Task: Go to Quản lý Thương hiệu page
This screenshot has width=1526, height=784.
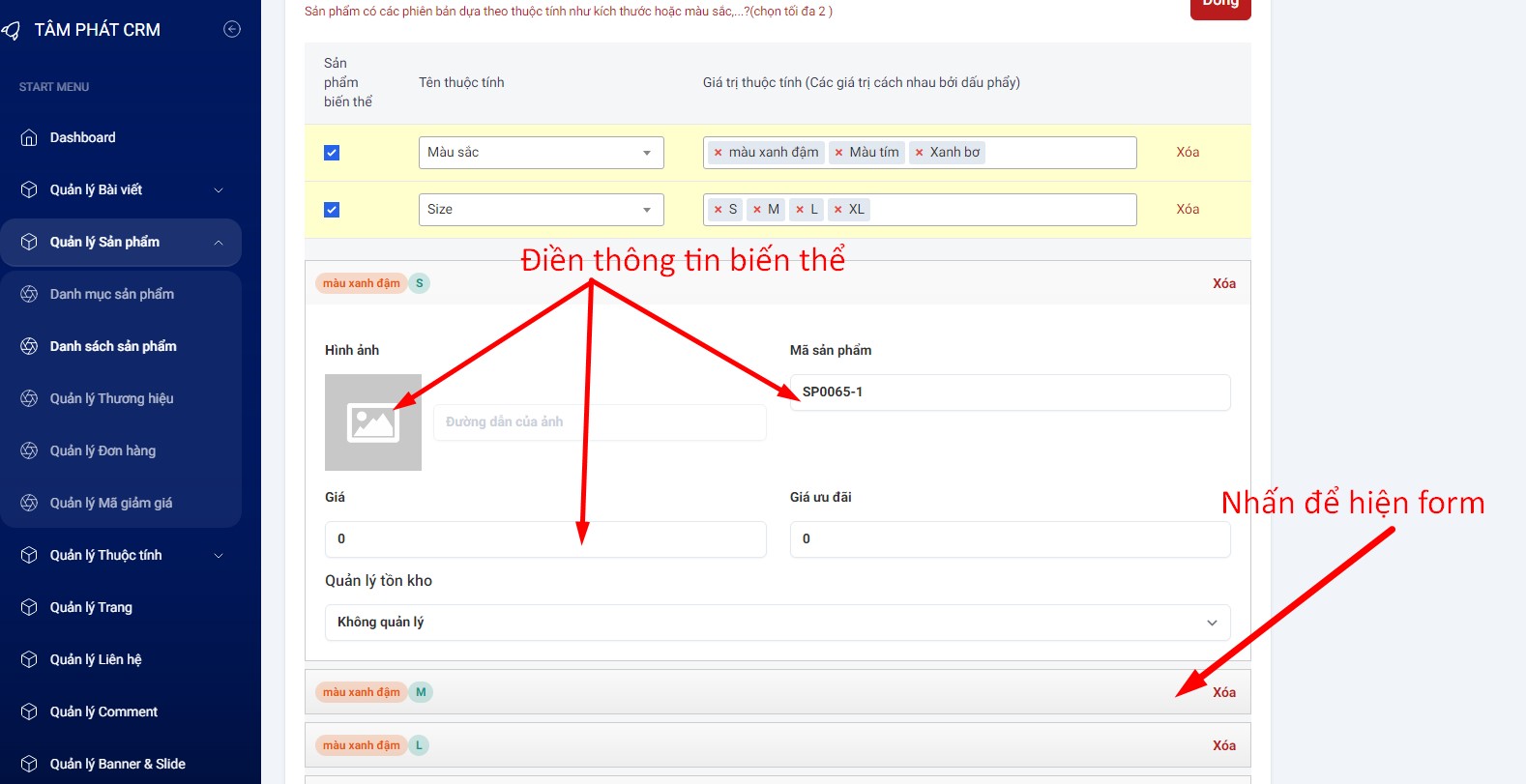Action: coord(112,398)
